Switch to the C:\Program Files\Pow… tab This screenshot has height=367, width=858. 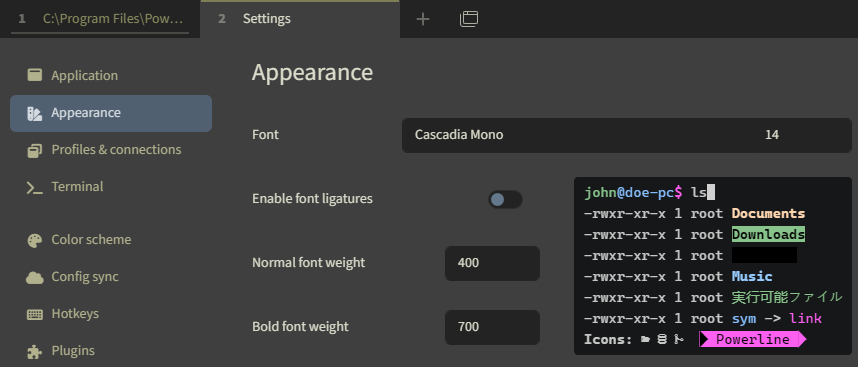pyautogui.click(x=100, y=19)
